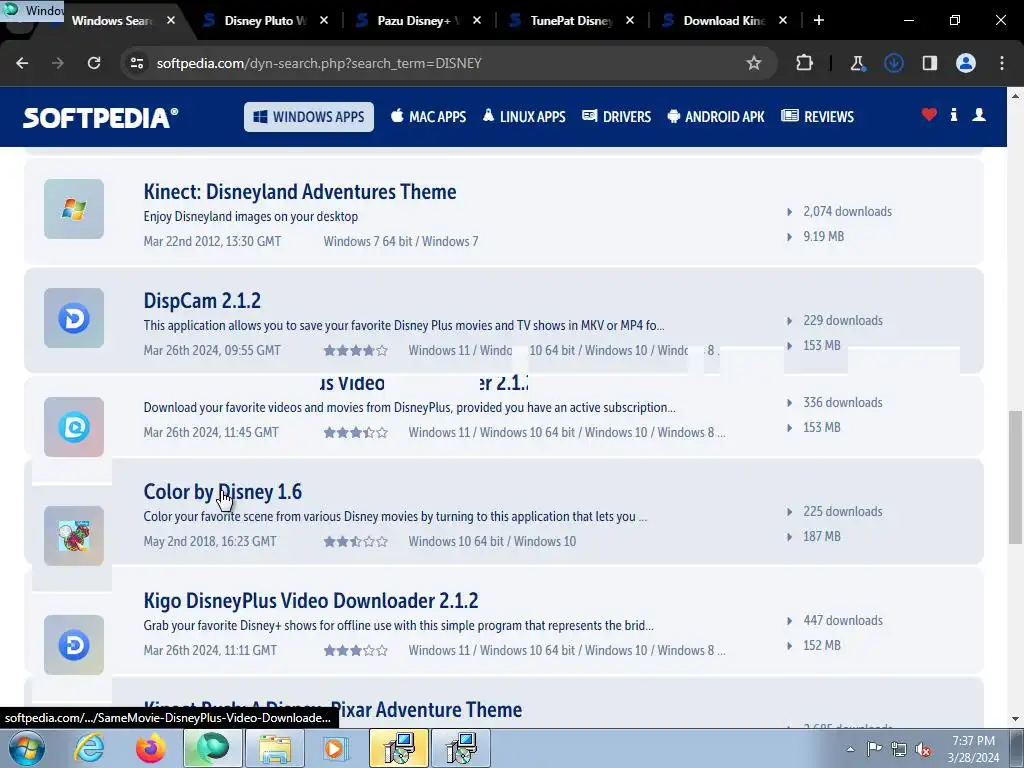Open network tray icon
The width and height of the screenshot is (1024, 768).
[x=899, y=749]
